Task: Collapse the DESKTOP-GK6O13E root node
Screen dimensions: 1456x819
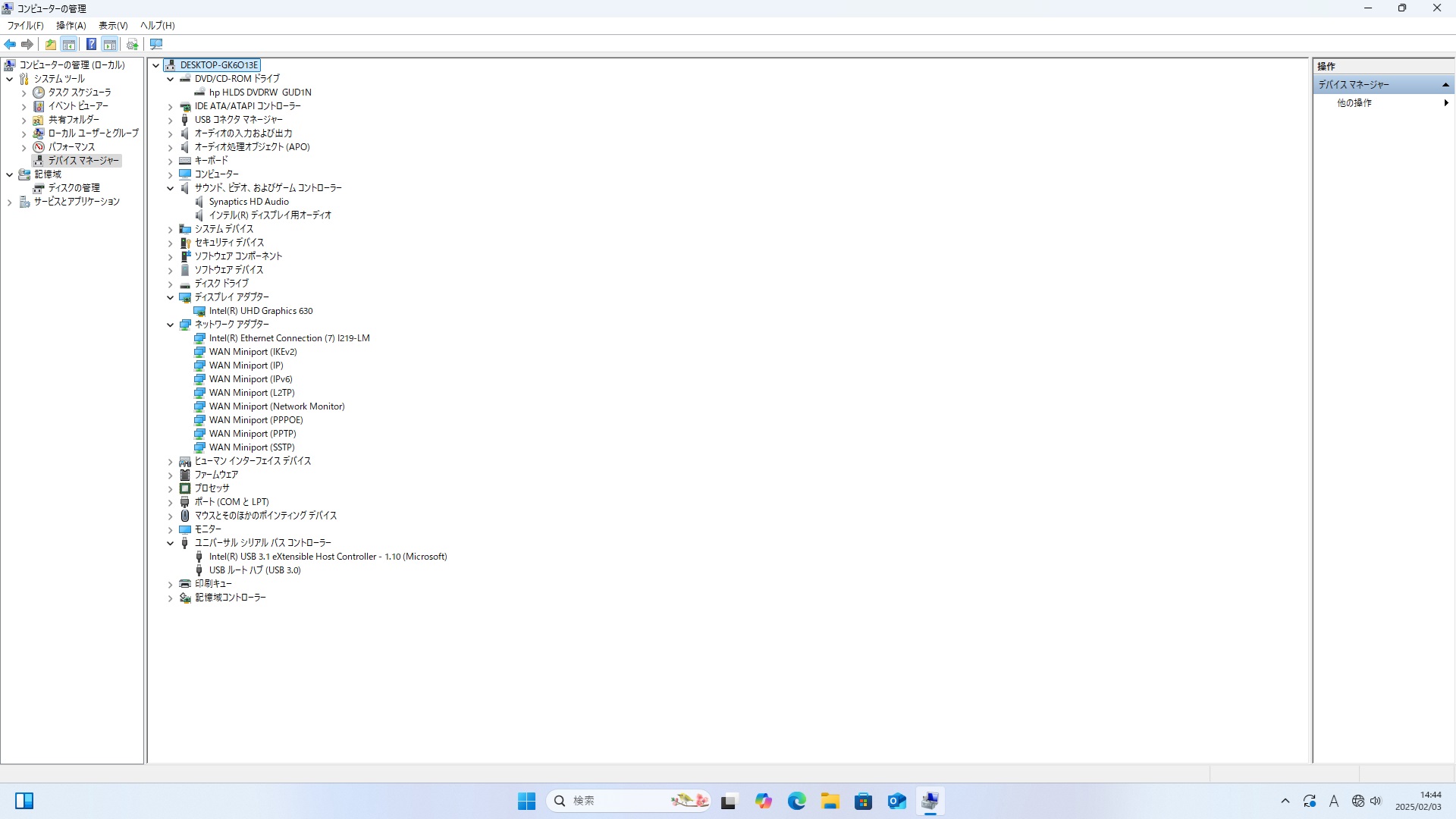Action: coord(155,65)
